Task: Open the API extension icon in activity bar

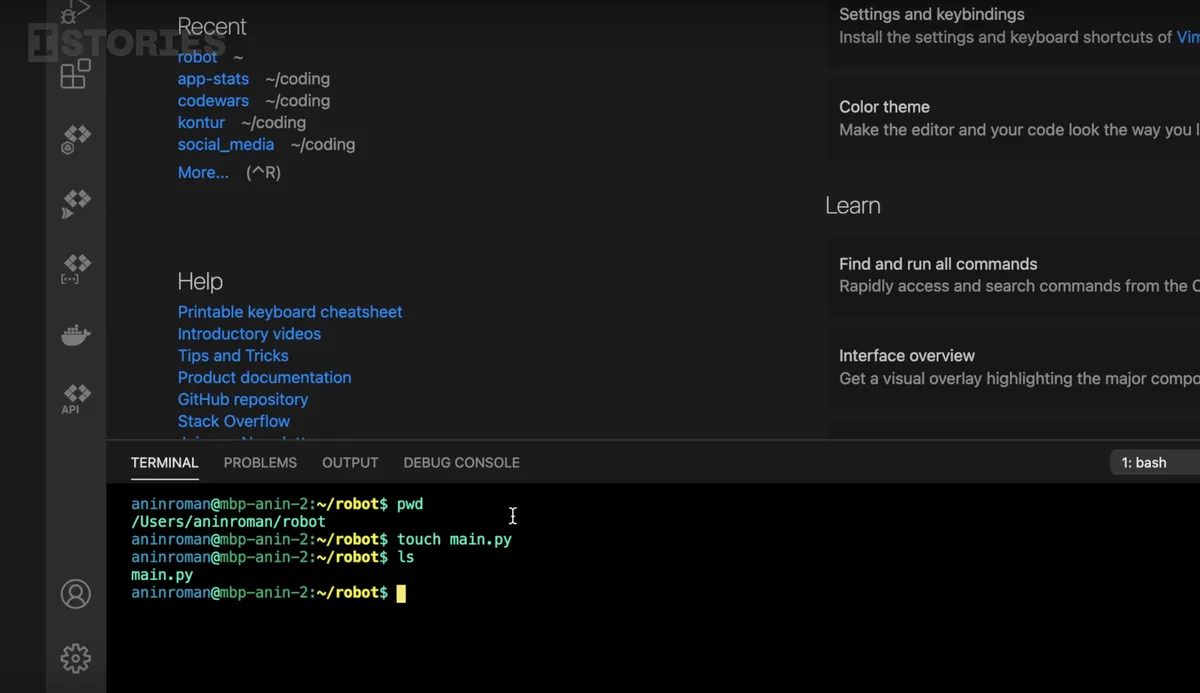Action: [x=76, y=398]
